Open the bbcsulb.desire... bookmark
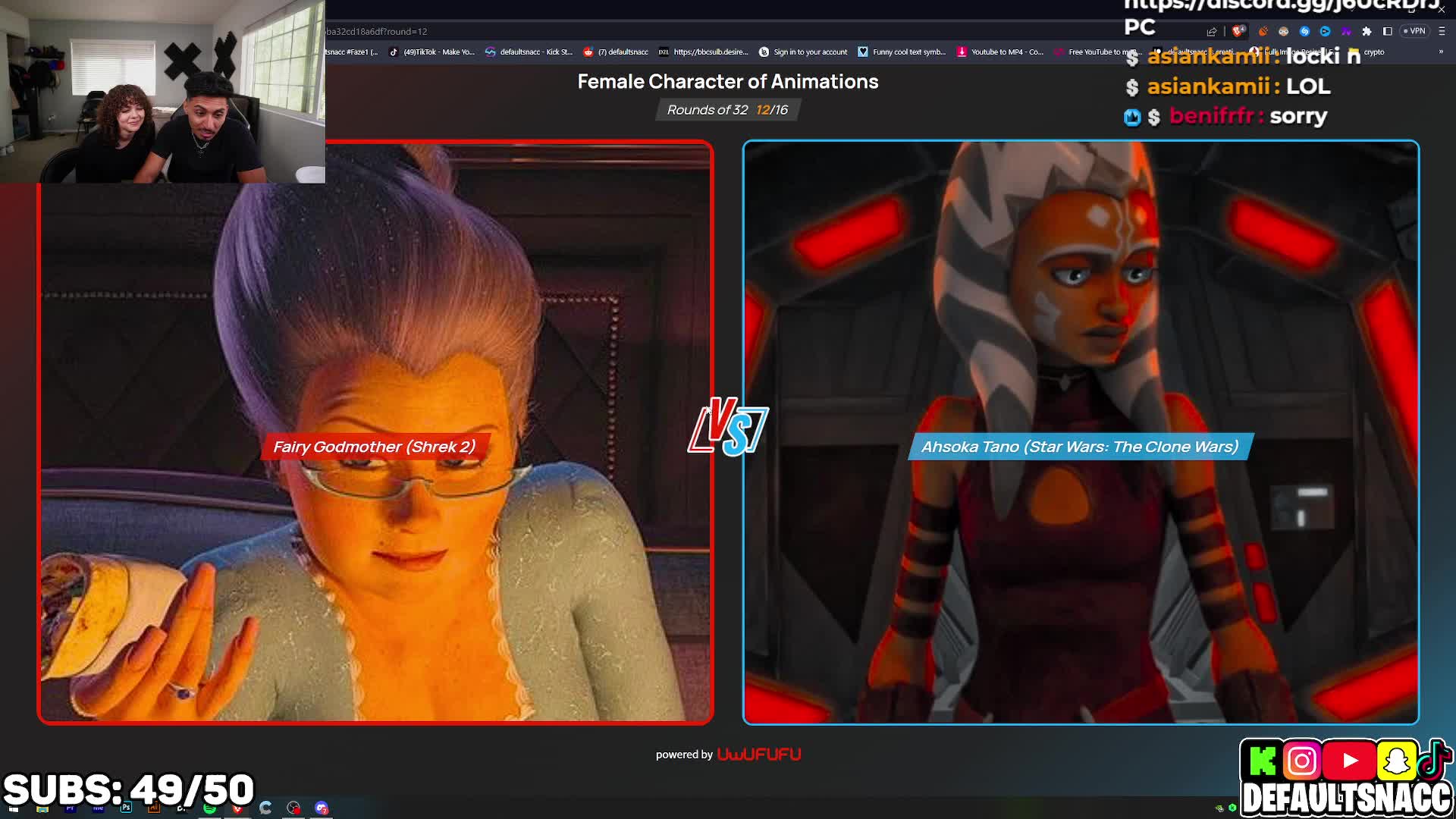 click(703, 52)
